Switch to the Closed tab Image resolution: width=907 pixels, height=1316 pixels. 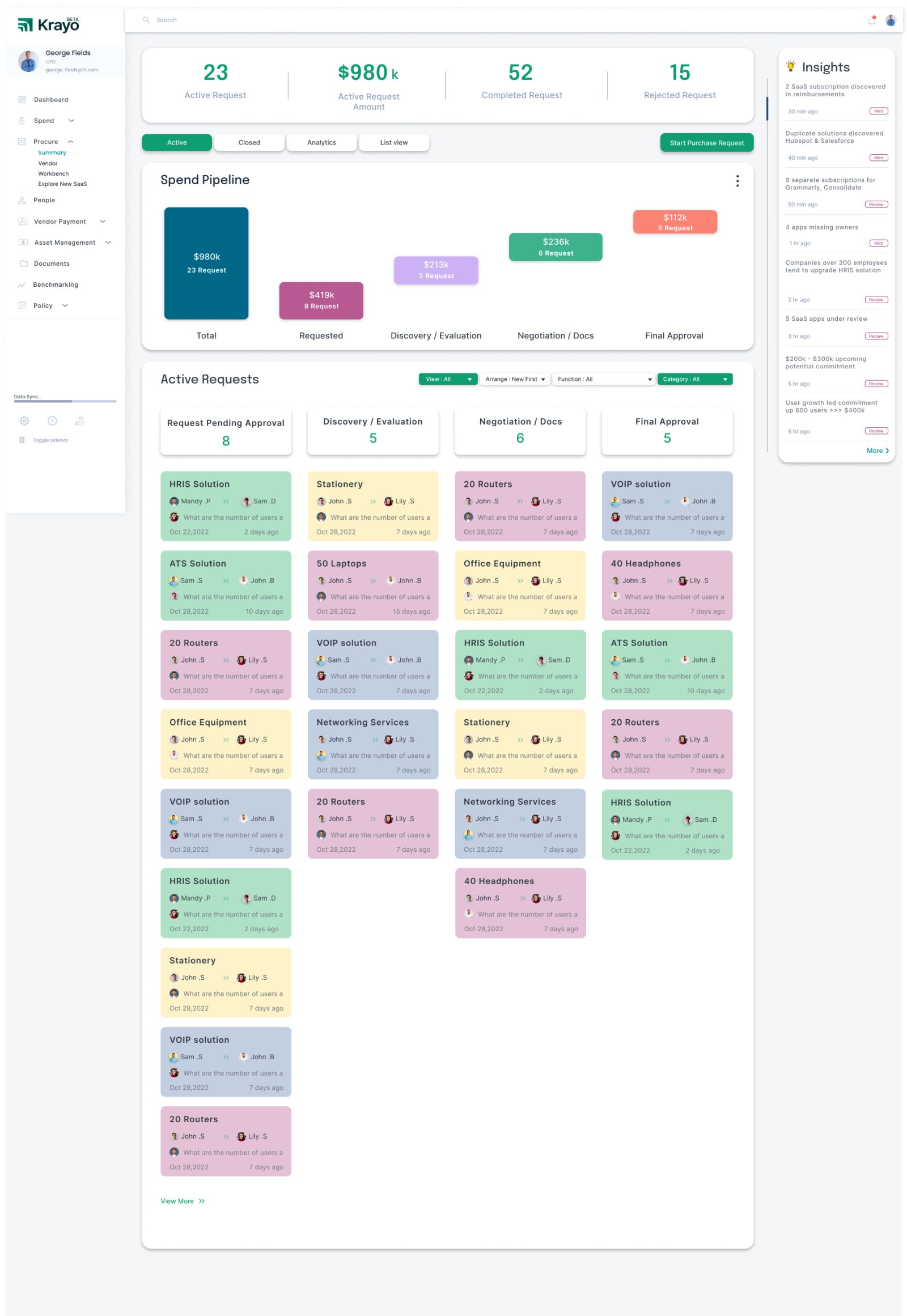[249, 143]
